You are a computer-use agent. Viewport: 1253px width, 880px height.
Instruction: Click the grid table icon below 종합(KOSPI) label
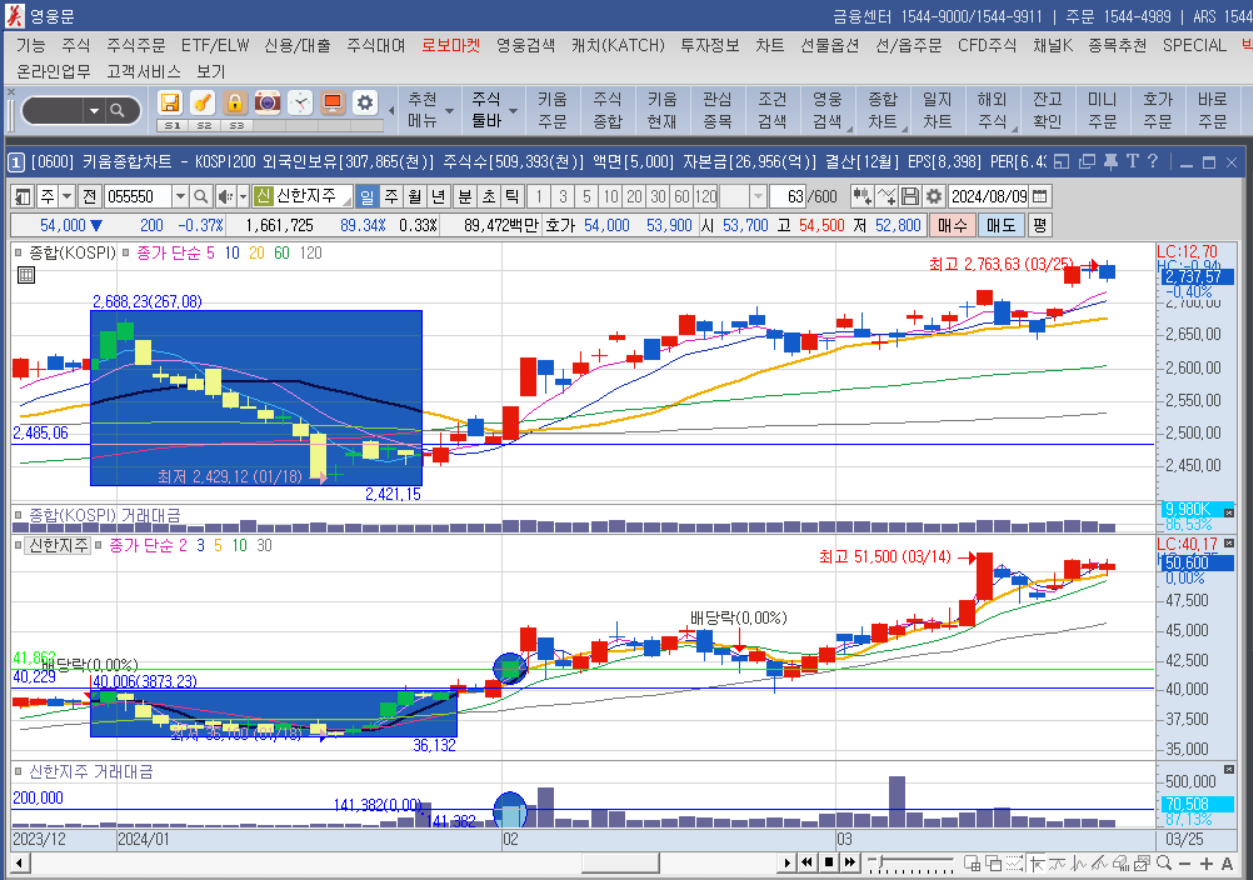click(x=26, y=275)
